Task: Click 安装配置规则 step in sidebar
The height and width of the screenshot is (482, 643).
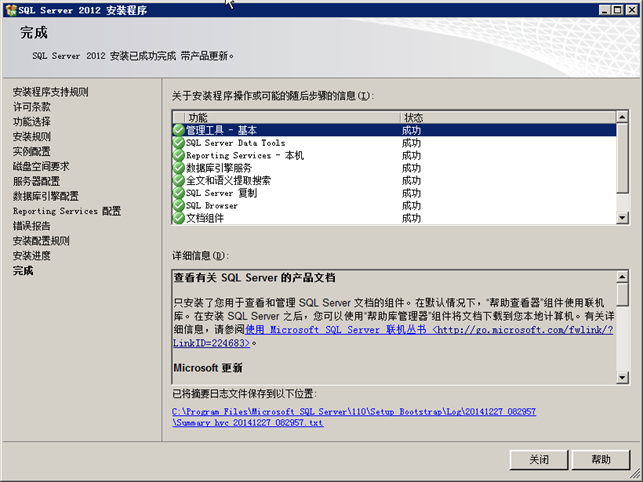Action: (x=41, y=241)
